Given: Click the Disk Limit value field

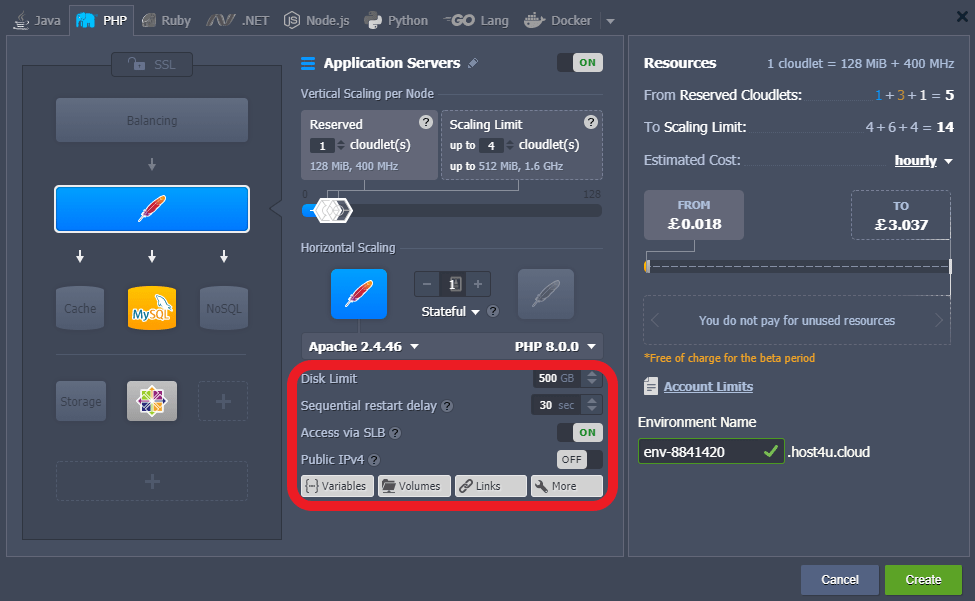Looking at the screenshot, I should (556, 378).
